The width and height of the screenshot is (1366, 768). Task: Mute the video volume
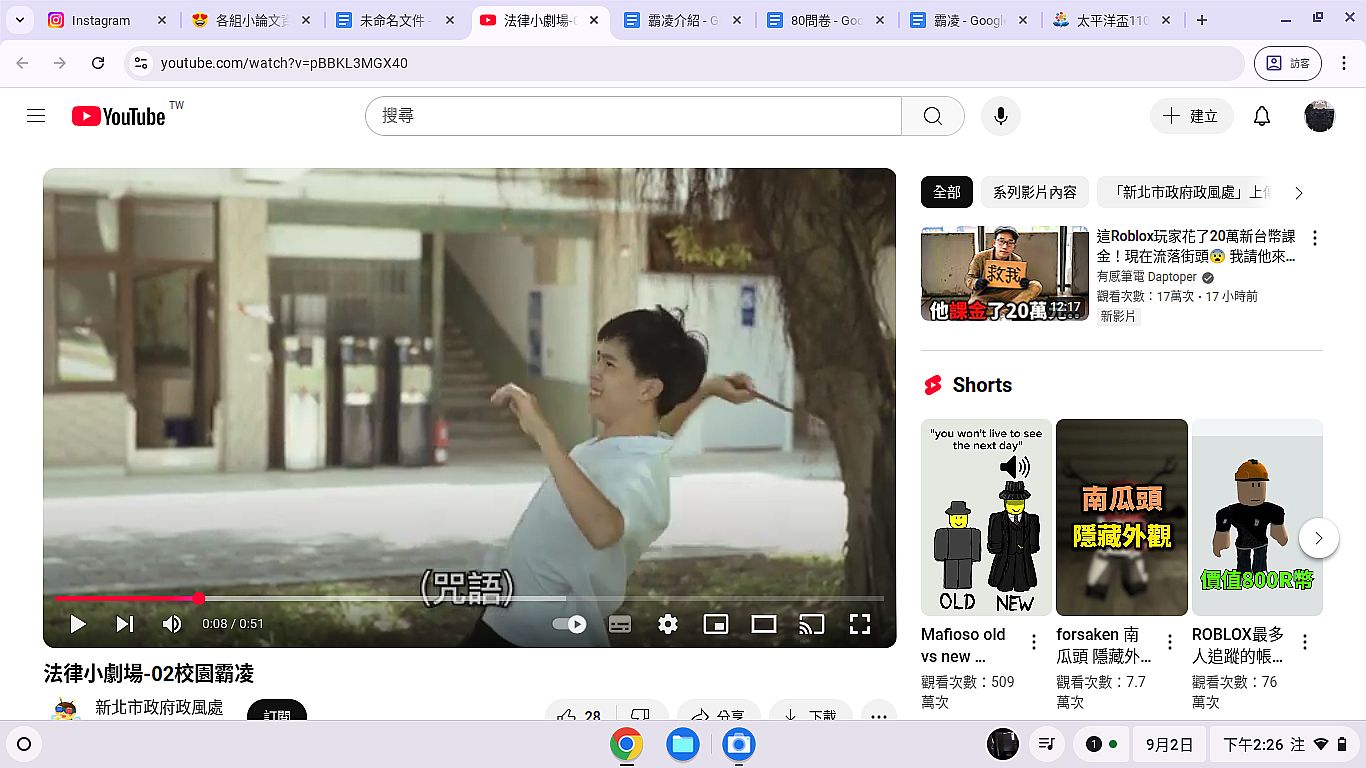(172, 624)
